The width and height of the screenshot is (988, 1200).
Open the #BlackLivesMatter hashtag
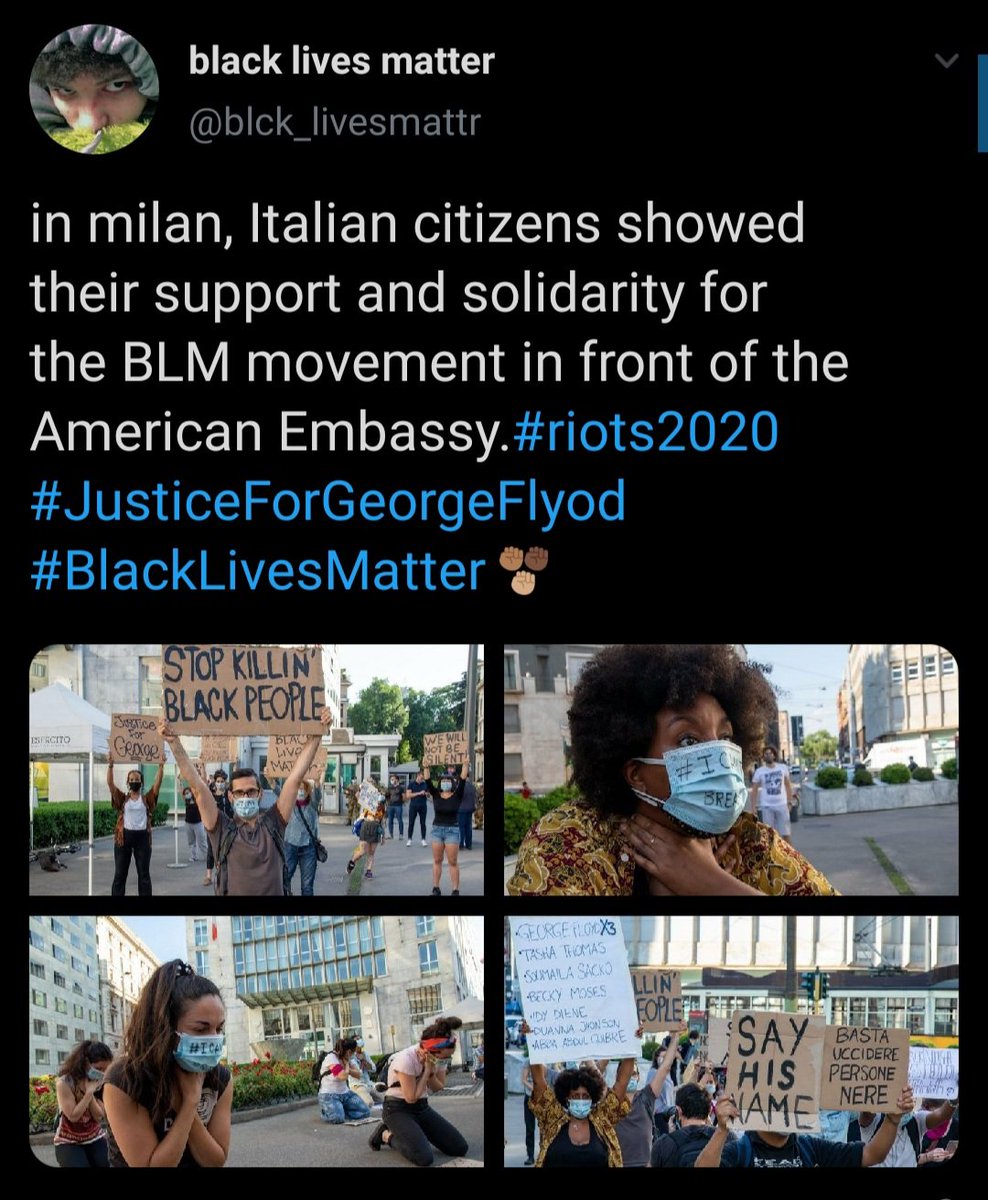click(x=258, y=572)
